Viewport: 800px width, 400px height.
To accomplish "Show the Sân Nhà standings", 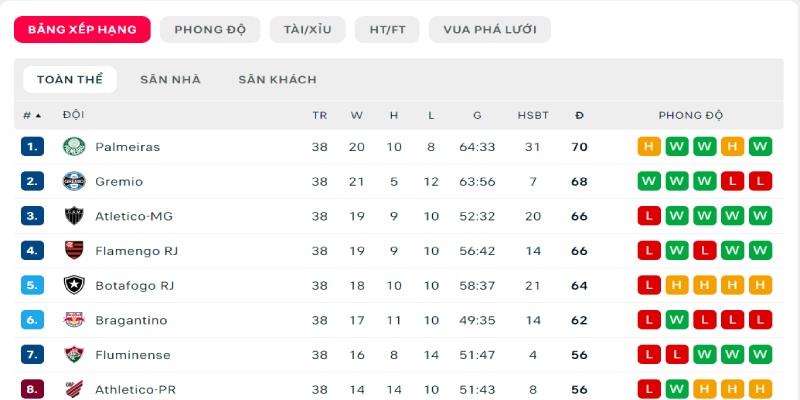I will 170,80.
